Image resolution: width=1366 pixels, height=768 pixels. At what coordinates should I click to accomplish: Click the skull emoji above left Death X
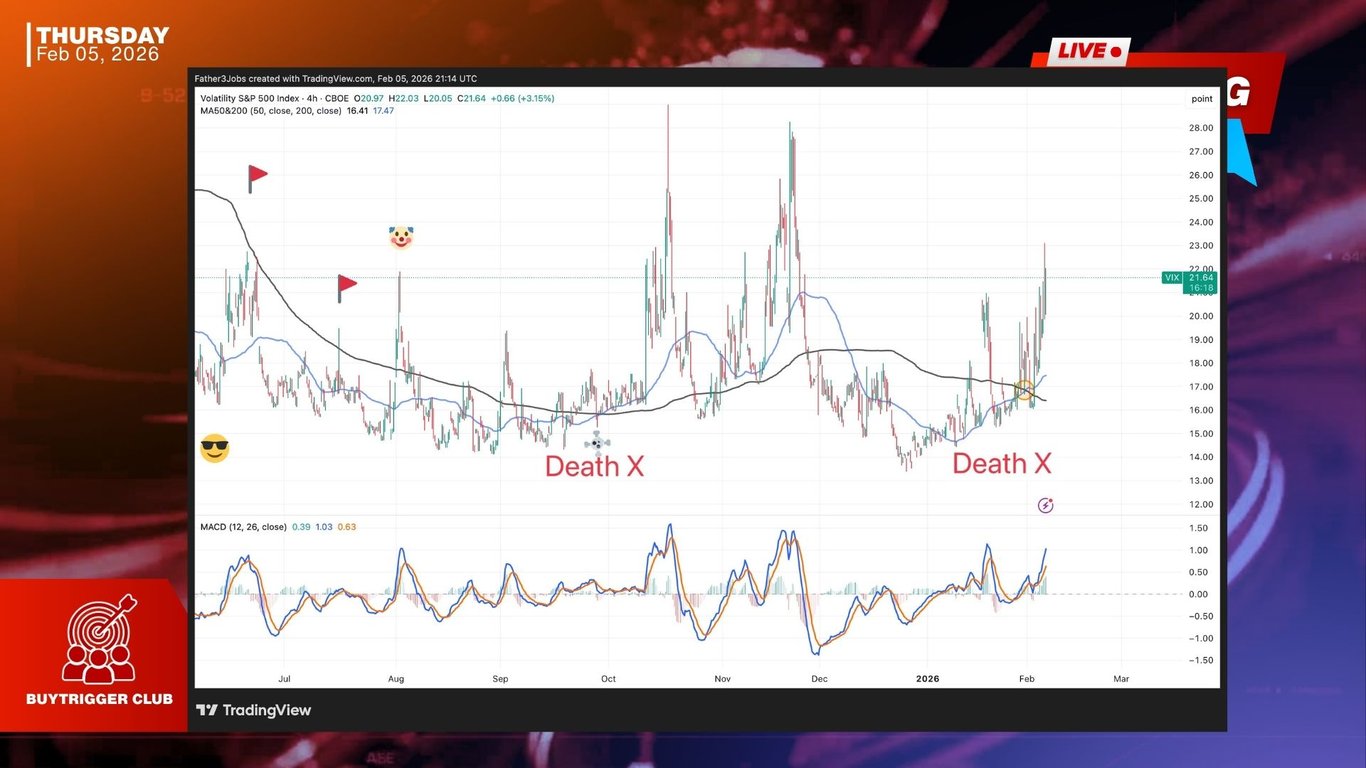click(597, 442)
